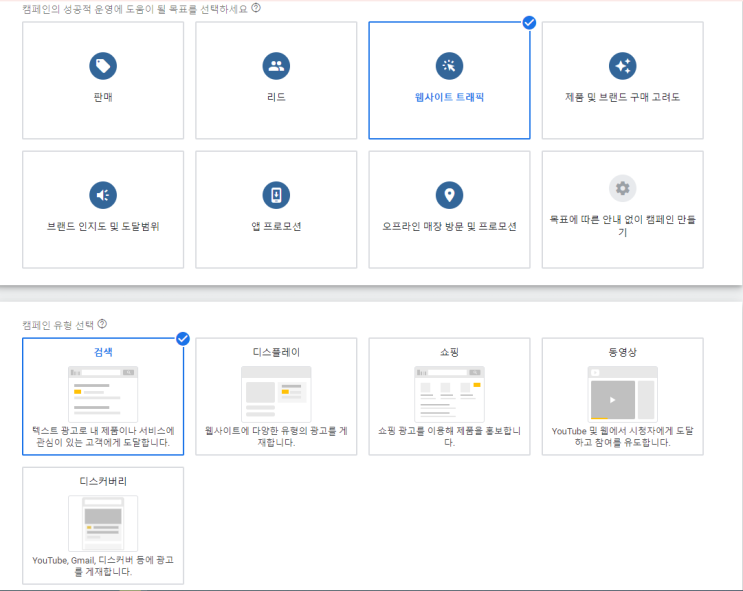The height and width of the screenshot is (591, 743).
Task: Open help icon next to goal selection heading
Action: [x=256, y=8]
